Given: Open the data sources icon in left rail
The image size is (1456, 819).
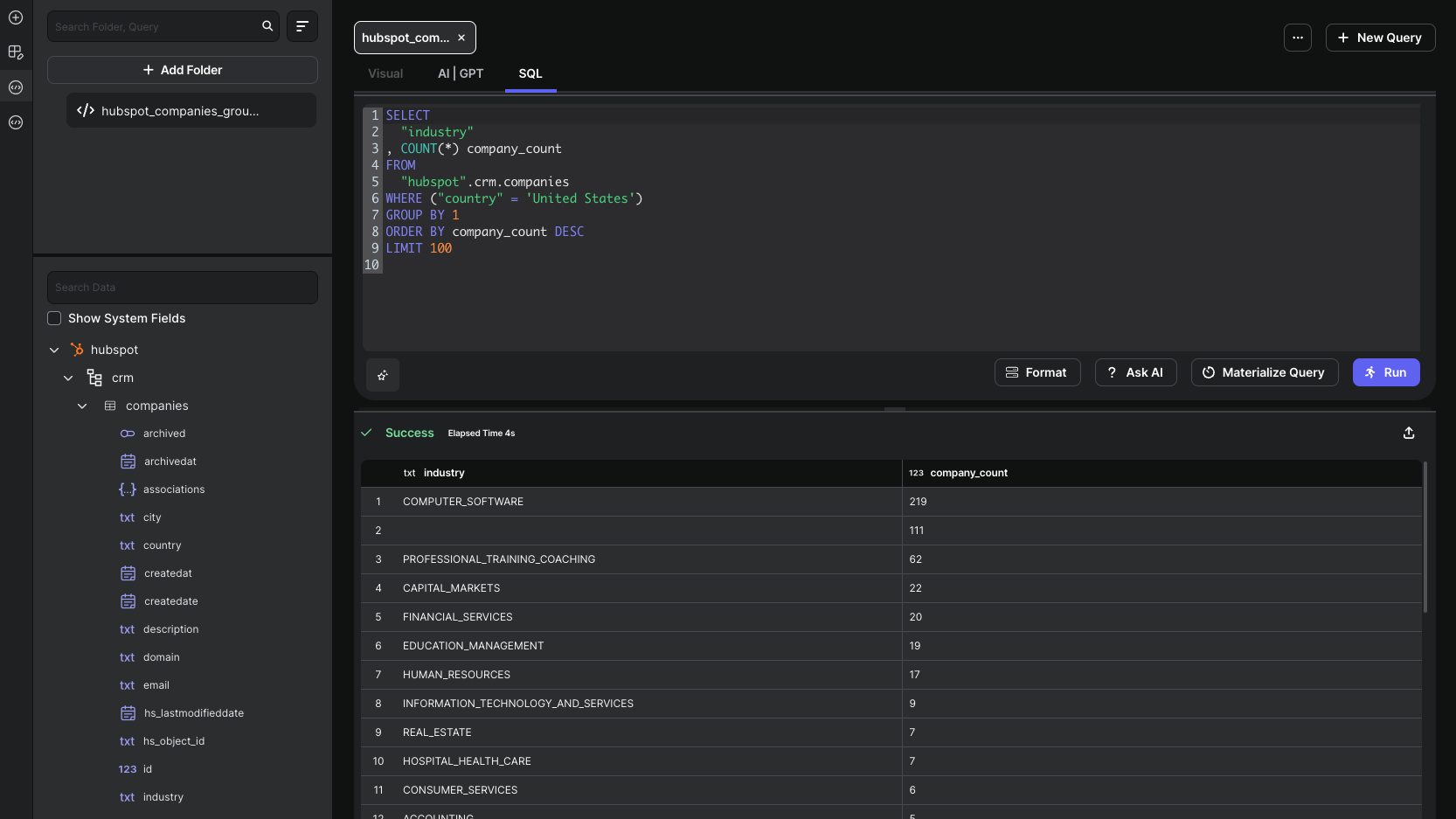Looking at the screenshot, I should 16,52.
